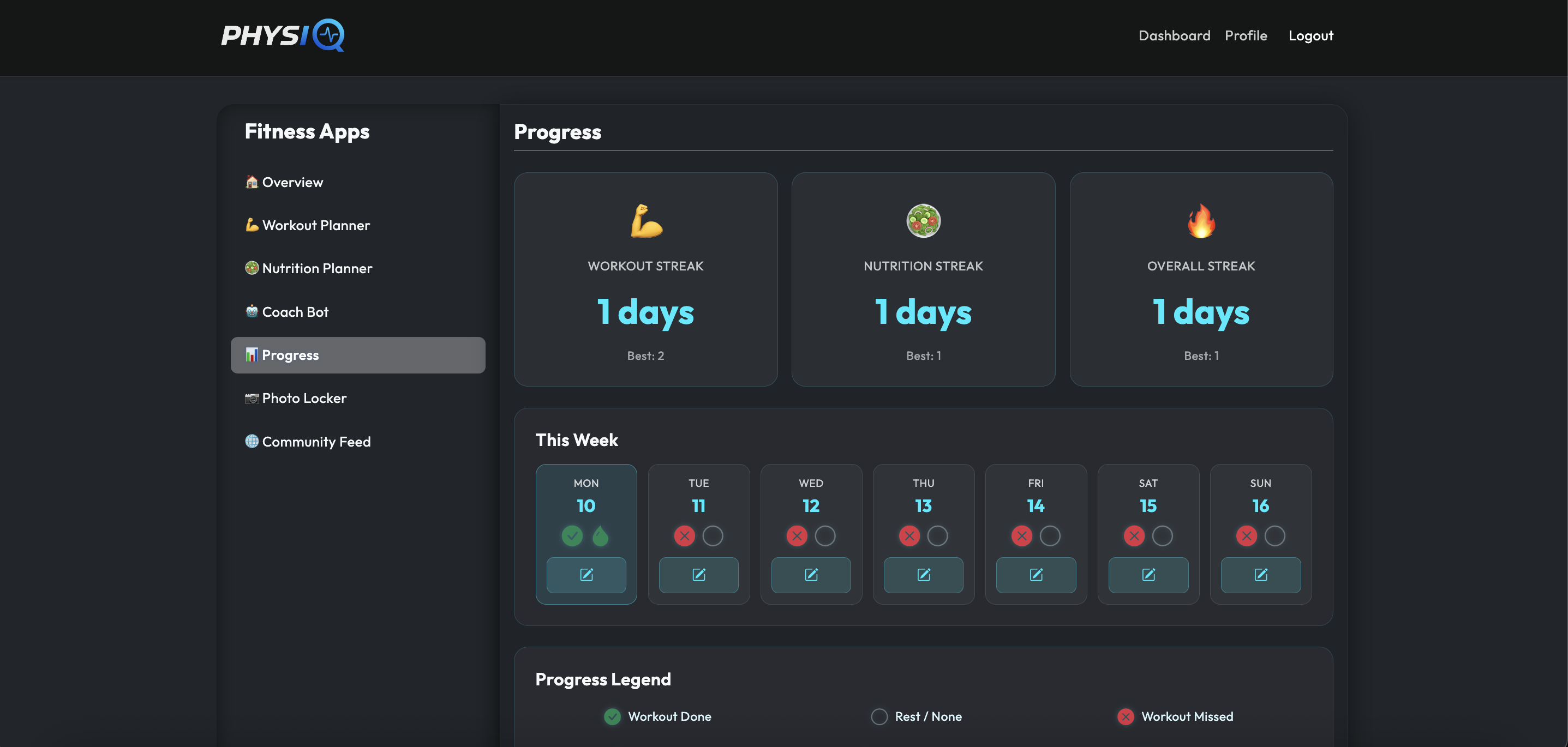View the Community Feed

pos(316,442)
